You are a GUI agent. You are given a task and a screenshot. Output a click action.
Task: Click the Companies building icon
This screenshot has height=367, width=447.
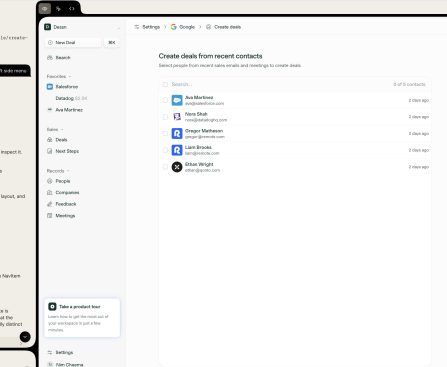click(x=50, y=193)
